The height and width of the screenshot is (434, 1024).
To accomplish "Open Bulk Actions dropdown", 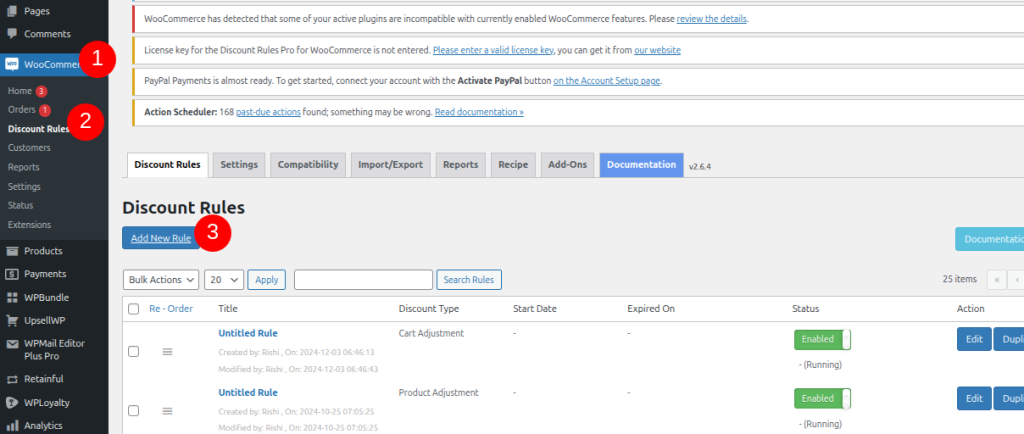I will pyautogui.click(x=161, y=279).
